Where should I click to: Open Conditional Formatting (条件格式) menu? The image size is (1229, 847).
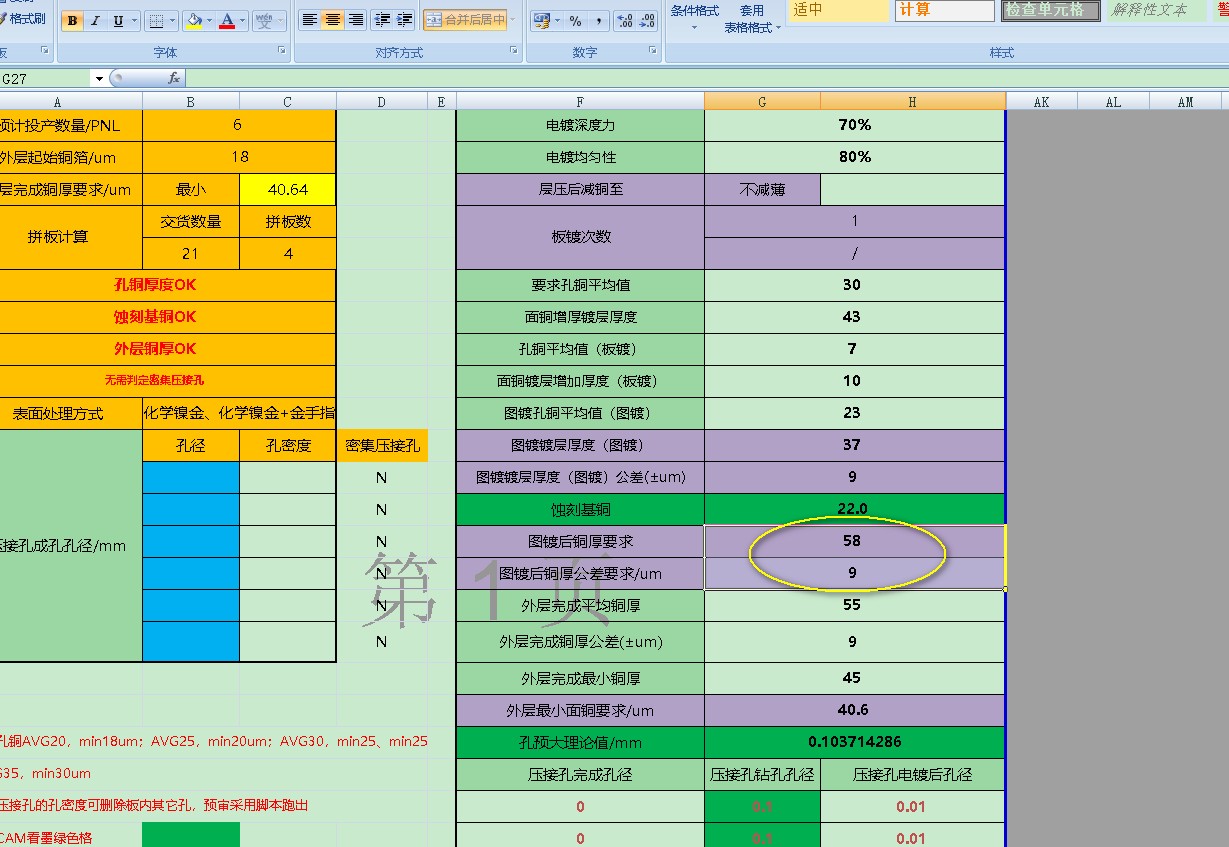[x=694, y=16]
